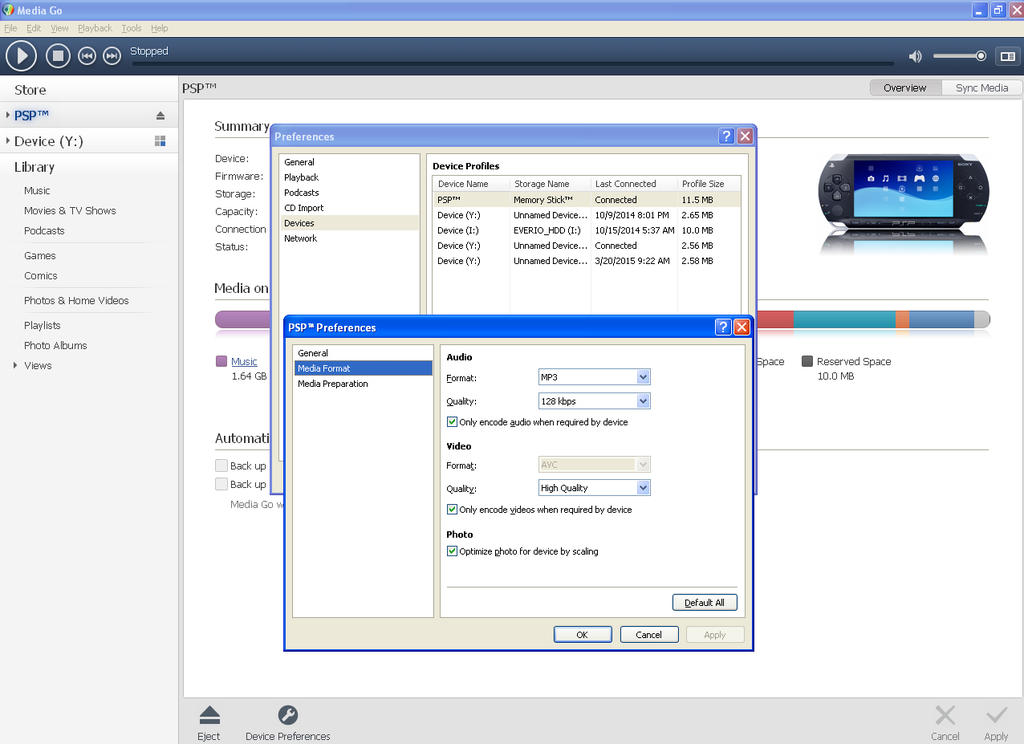This screenshot has width=1024, height=744.
Task: Open the Tools menu
Action: coord(131,28)
